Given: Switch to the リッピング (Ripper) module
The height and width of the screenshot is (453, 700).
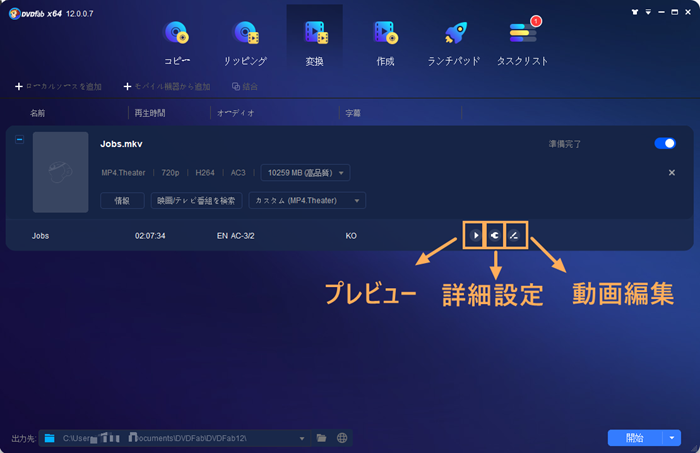Looking at the screenshot, I should click(x=245, y=40).
